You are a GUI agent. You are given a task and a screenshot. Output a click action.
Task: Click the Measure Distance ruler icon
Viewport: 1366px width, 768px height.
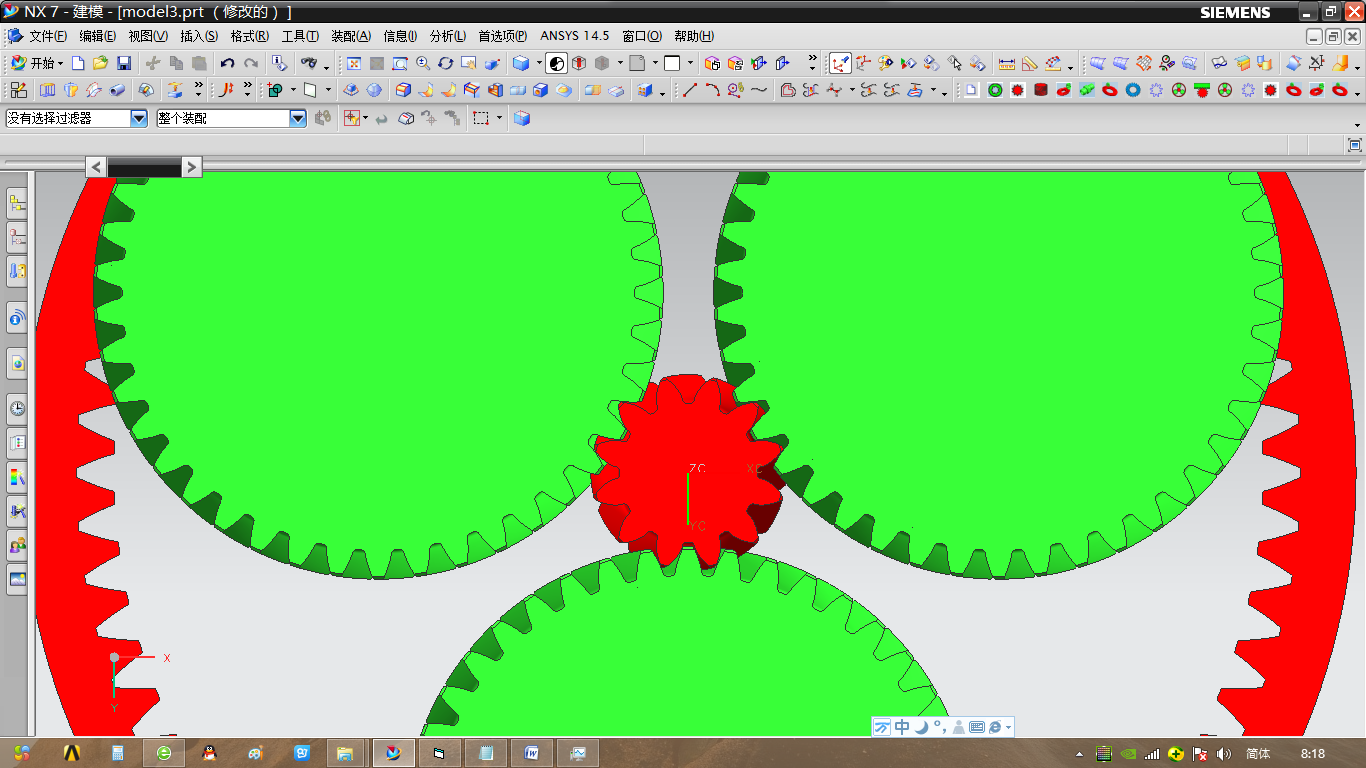point(1007,63)
